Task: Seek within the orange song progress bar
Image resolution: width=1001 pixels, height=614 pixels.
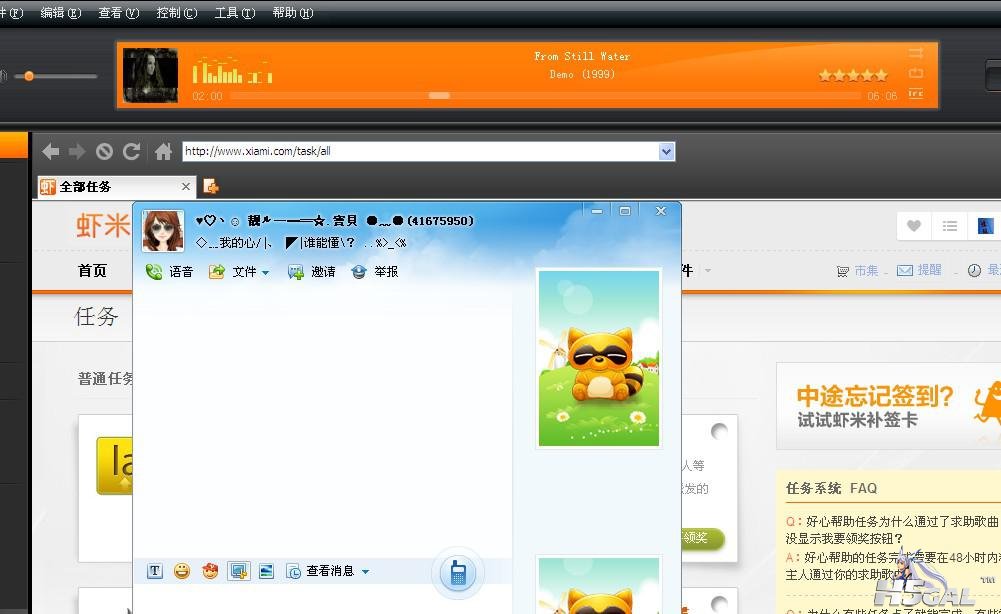Action: coord(546,96)
